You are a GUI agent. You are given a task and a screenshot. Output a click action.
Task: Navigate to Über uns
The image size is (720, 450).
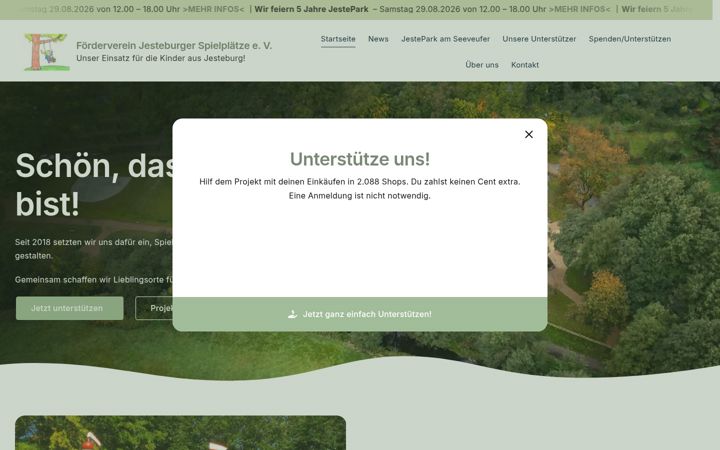pos(482,65)
